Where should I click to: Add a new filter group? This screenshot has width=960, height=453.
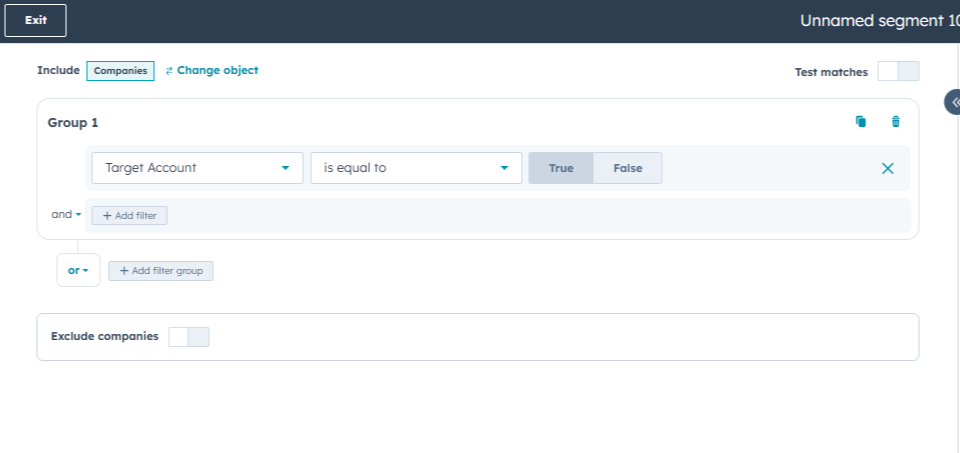[x=161, y=271]
